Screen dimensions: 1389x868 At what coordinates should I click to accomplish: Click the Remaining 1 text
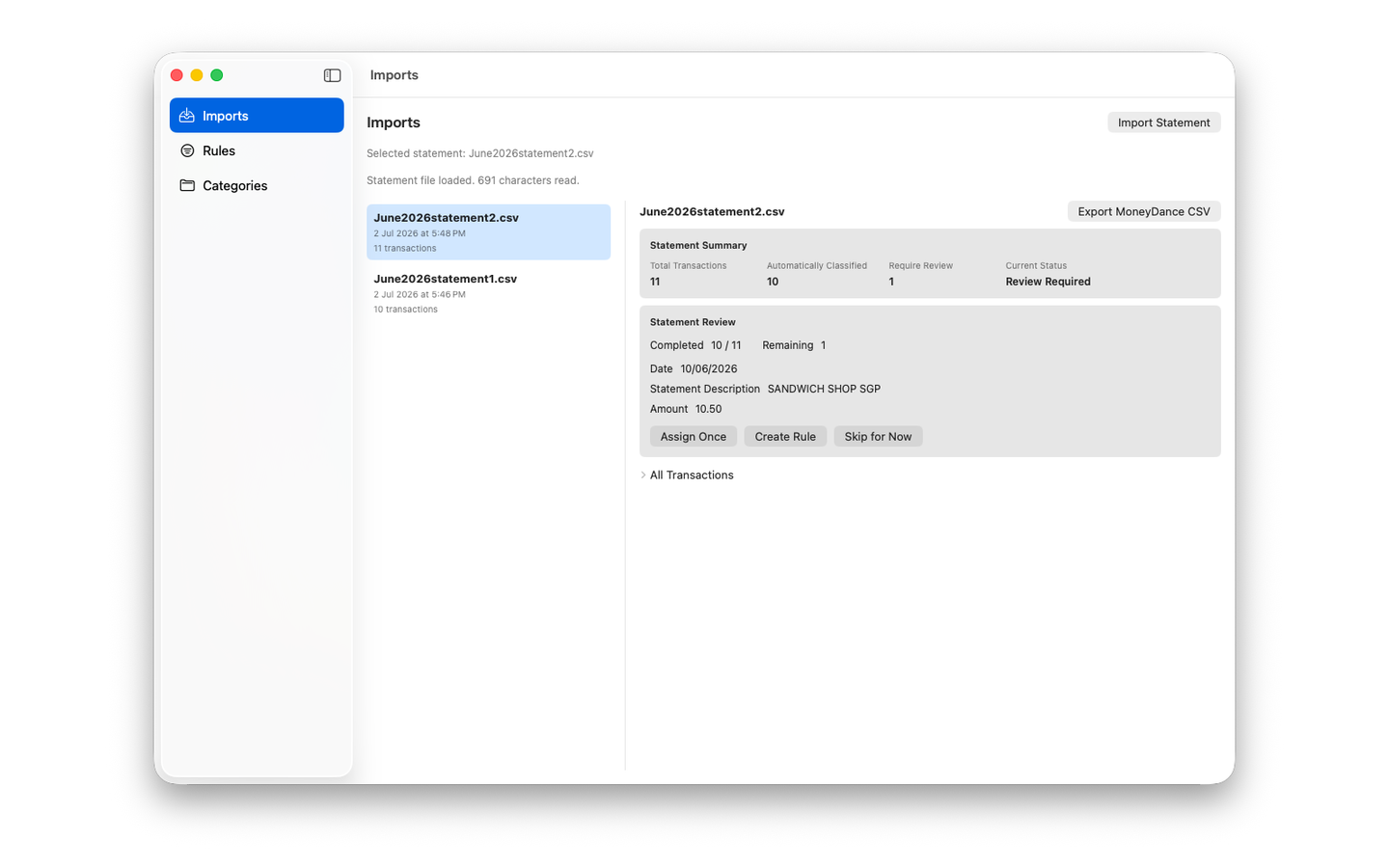click(794, 345)
